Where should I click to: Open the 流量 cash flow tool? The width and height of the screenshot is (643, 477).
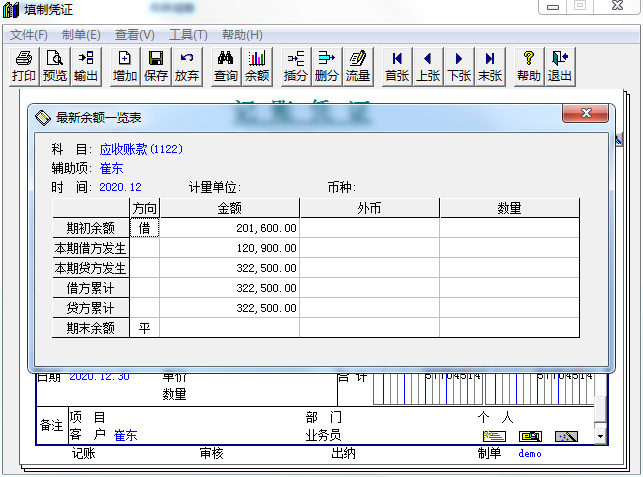pos(358,66)
